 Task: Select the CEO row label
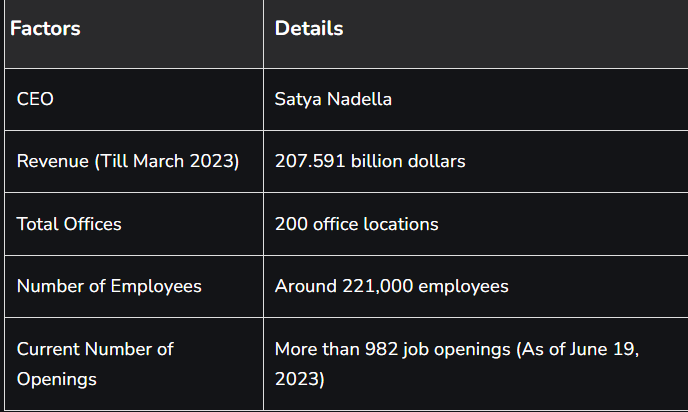click(34, 100)
